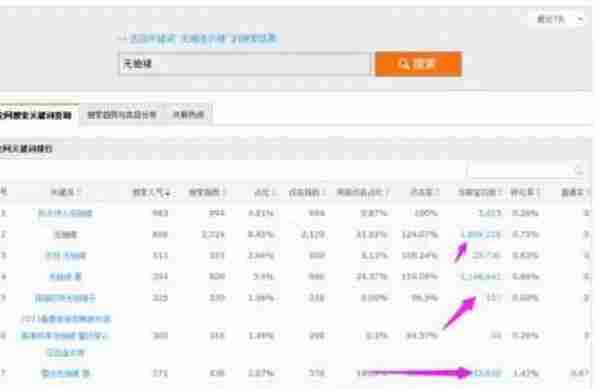Select the active first tab on the left
The image size is (600, 389).
(37, 115)
